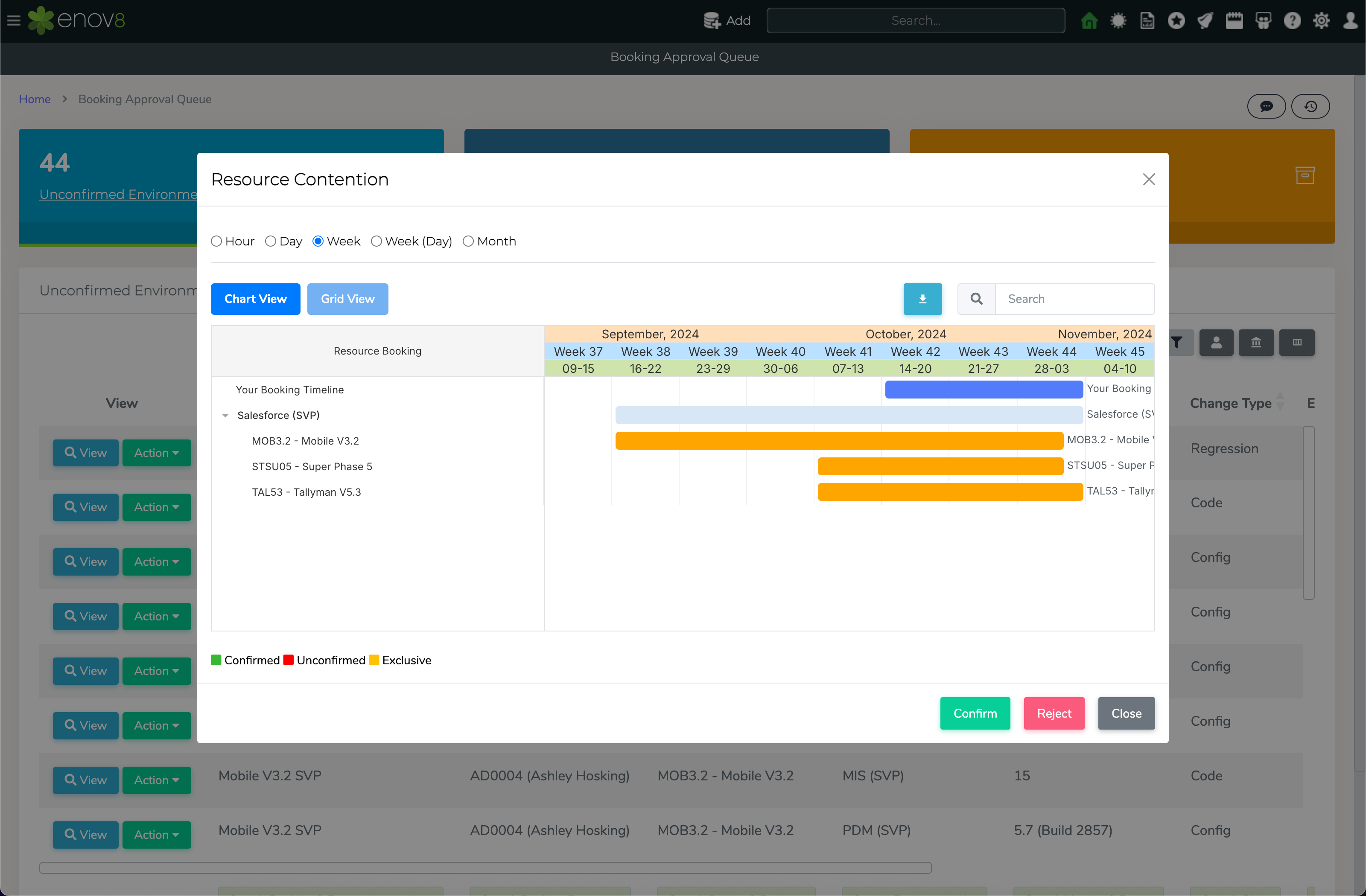1366x896 pixels.
Task: Select the Week (Day) radio button
Action: click(376, 241)
